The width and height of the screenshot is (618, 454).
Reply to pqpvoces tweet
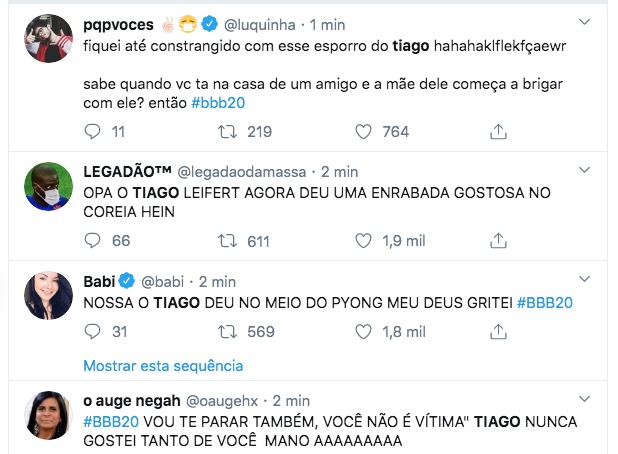click(93, 131)
